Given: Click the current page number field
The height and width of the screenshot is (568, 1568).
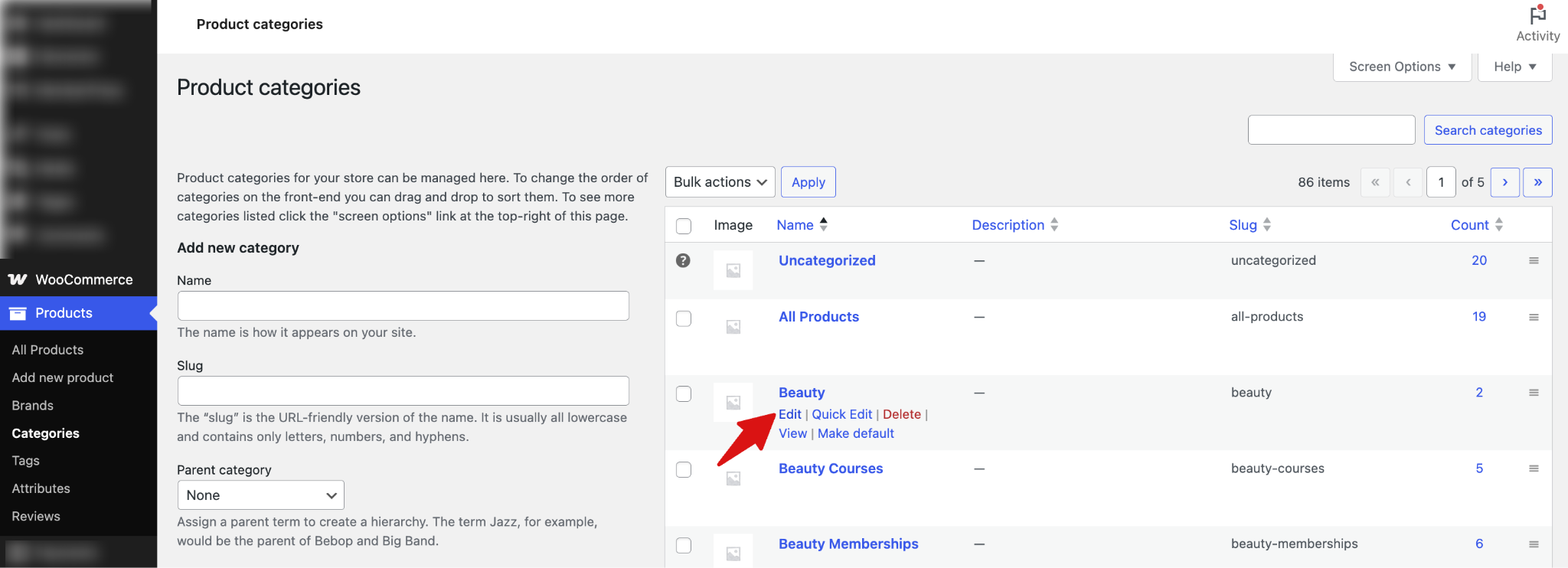Looking at the screenshot, I should click(x=1441, y=182).
